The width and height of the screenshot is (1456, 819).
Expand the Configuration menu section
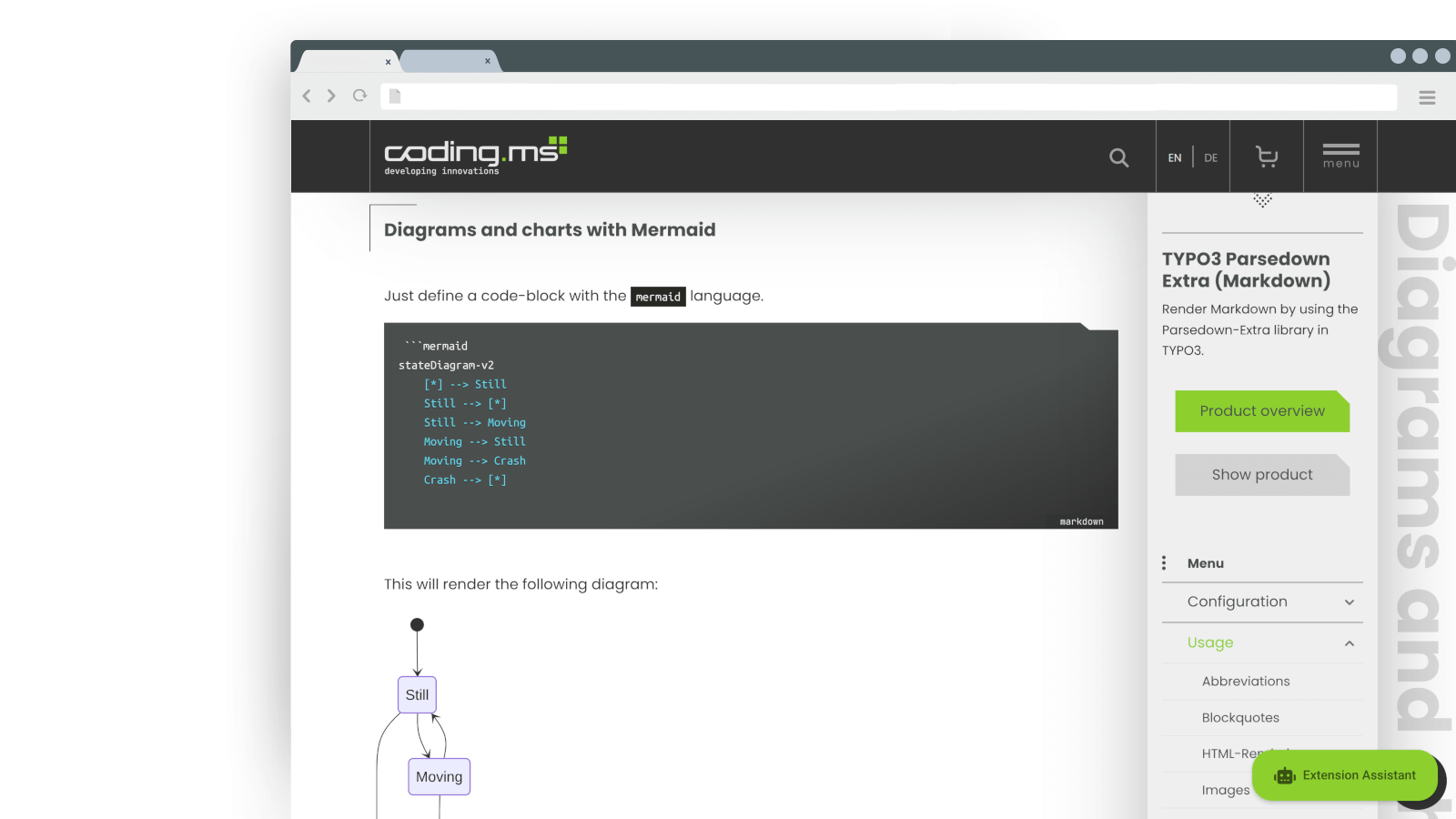[x=1349, y=602]
